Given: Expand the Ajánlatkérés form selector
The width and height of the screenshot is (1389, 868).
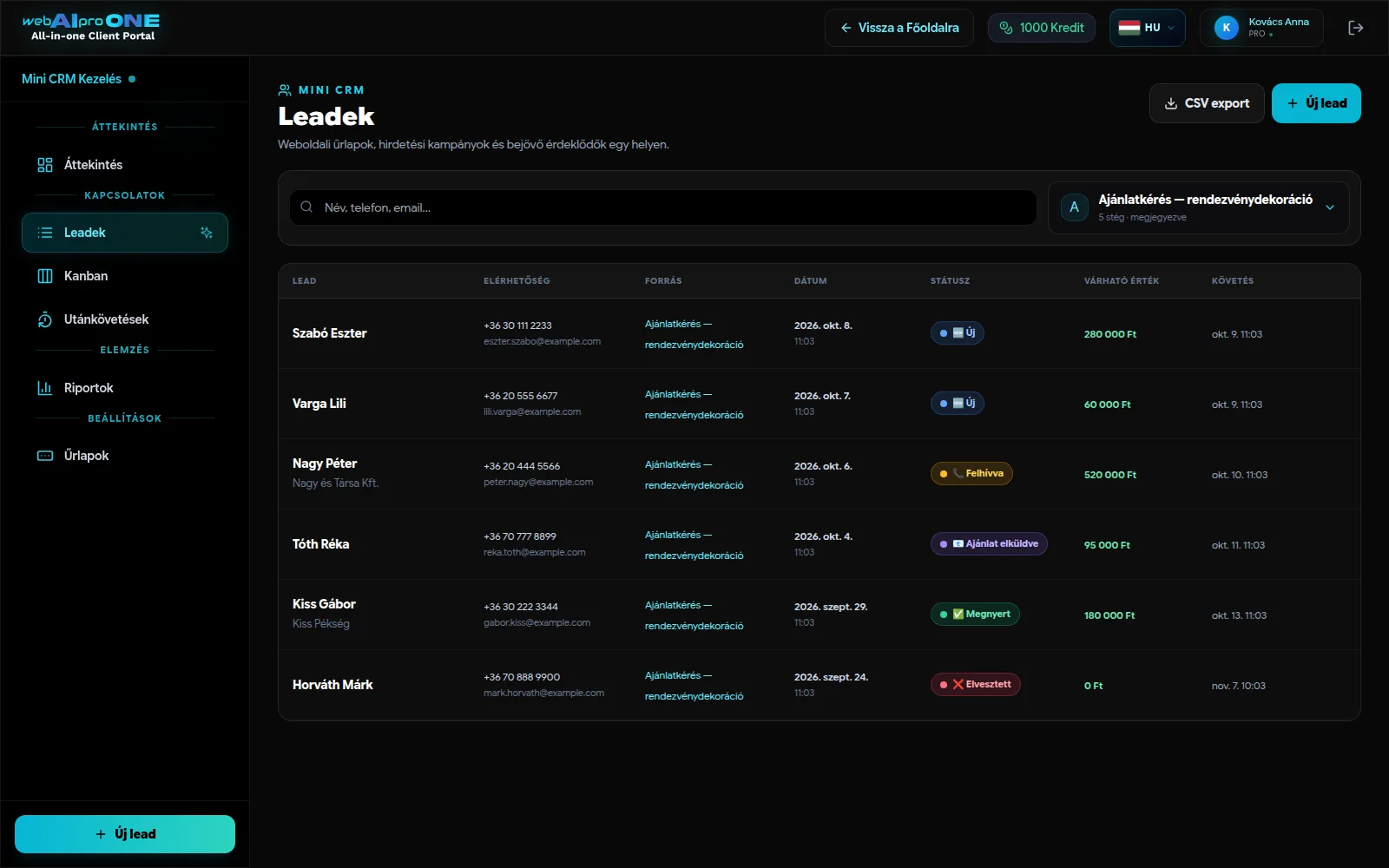Looking at the screenshot, I should tap(1198, 207).
